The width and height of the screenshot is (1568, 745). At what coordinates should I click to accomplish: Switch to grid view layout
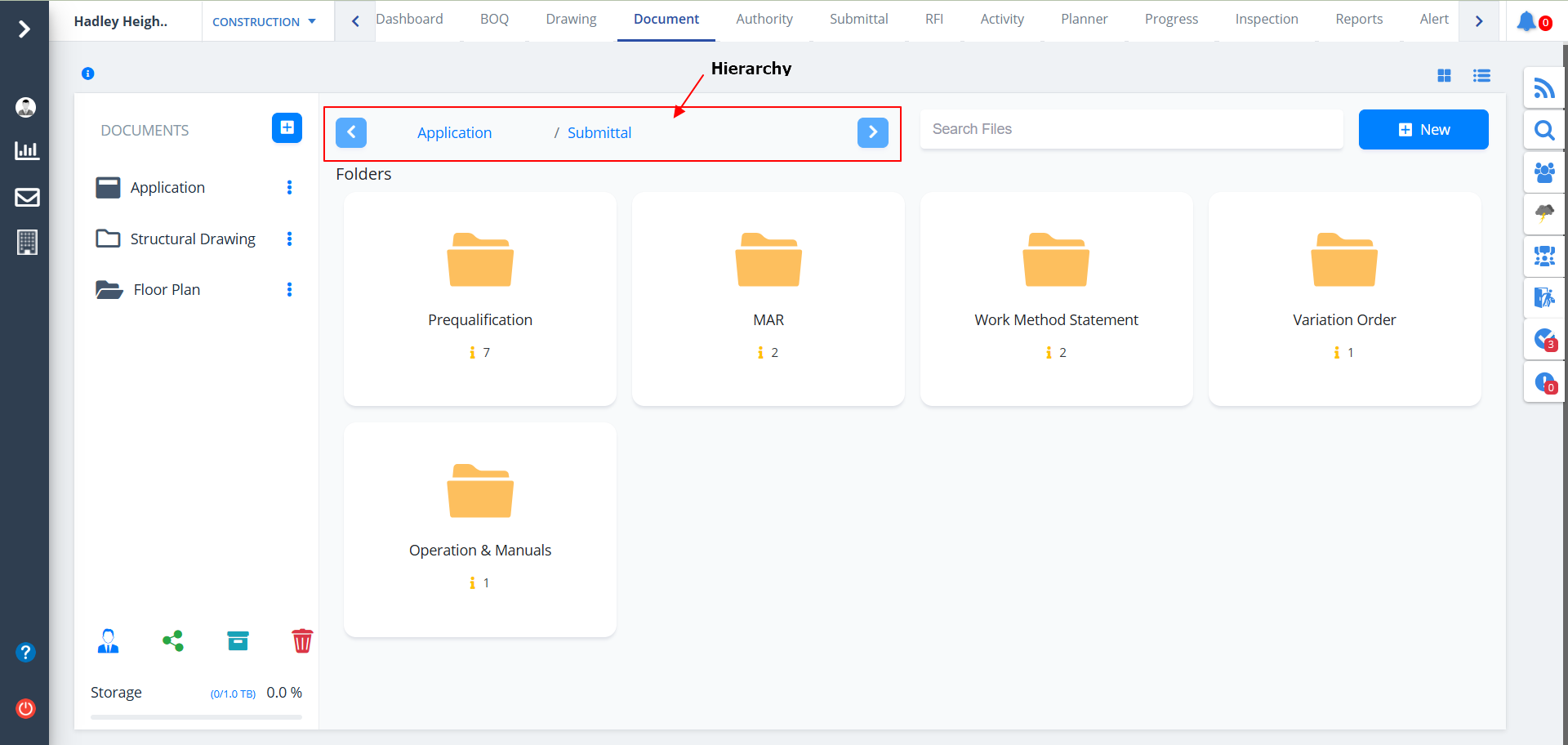tap(1444, 76)
